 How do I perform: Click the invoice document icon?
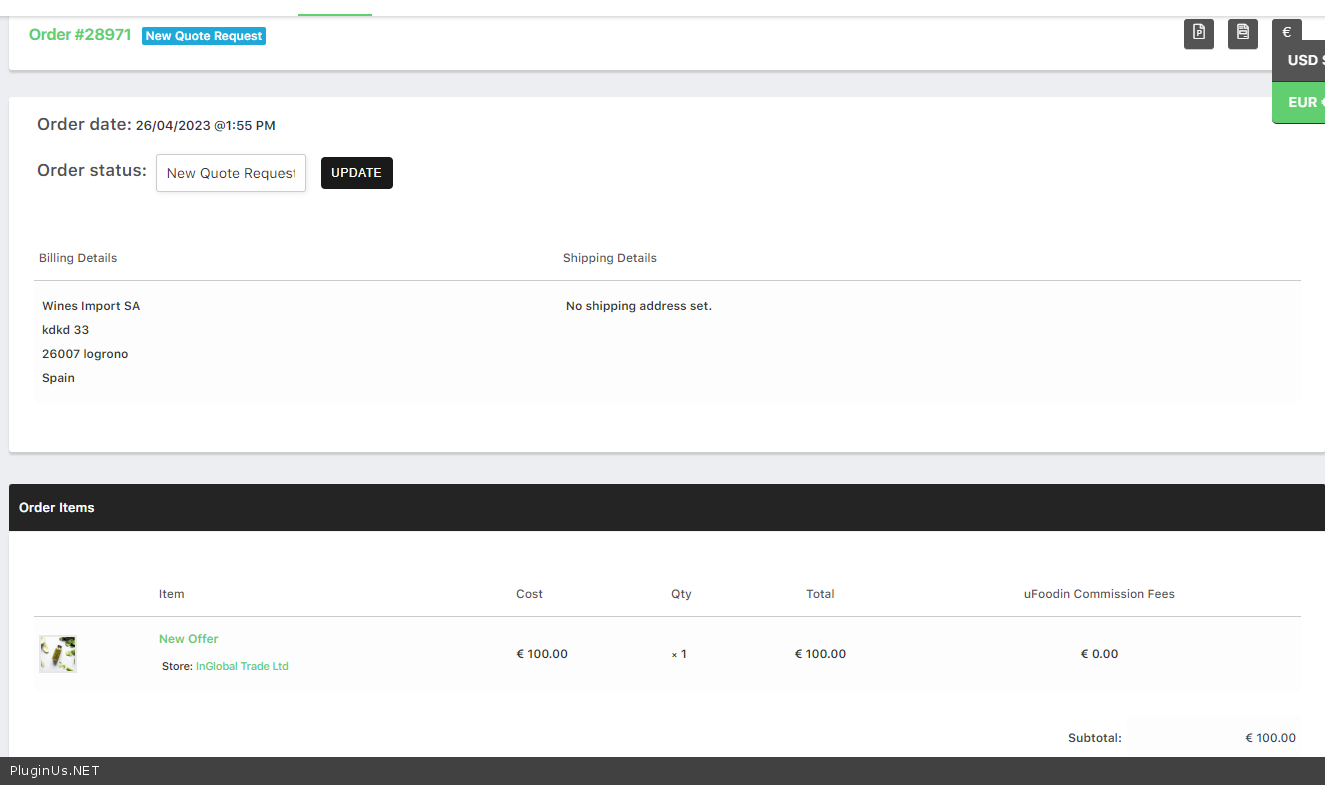click(1243, 33)
